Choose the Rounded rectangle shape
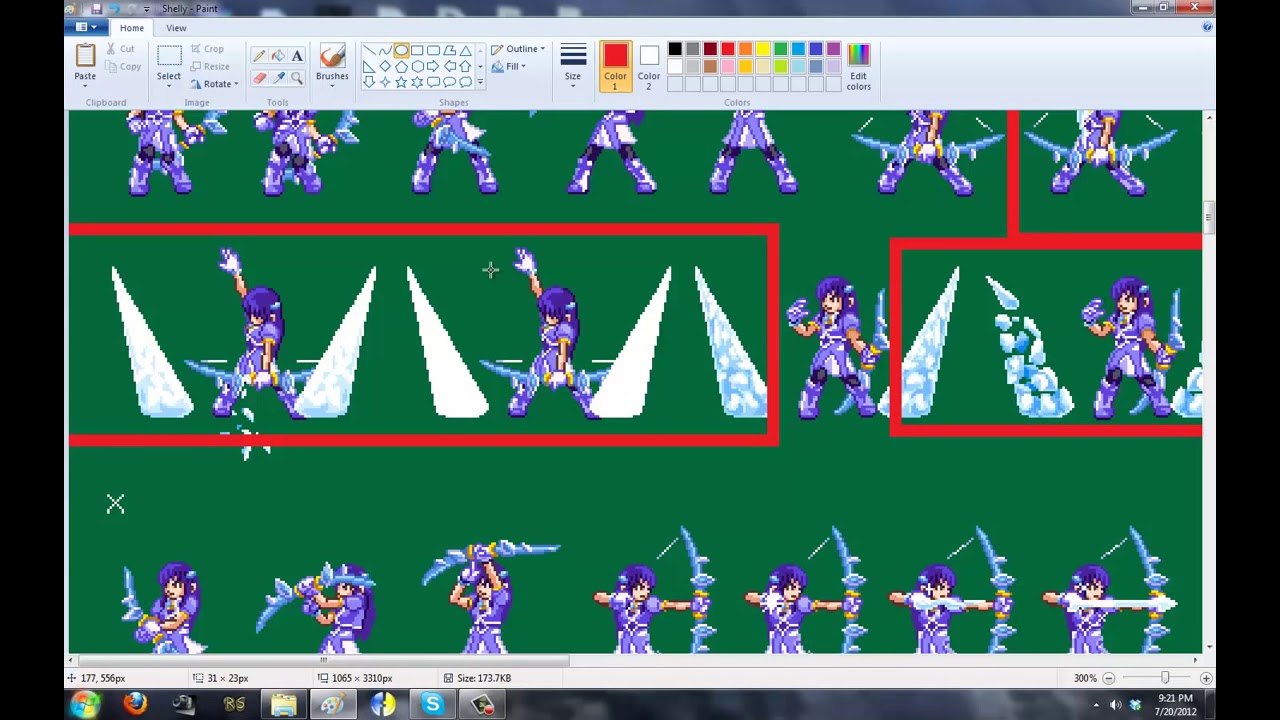Screen dimensions: 1280x720 point(433,50)
